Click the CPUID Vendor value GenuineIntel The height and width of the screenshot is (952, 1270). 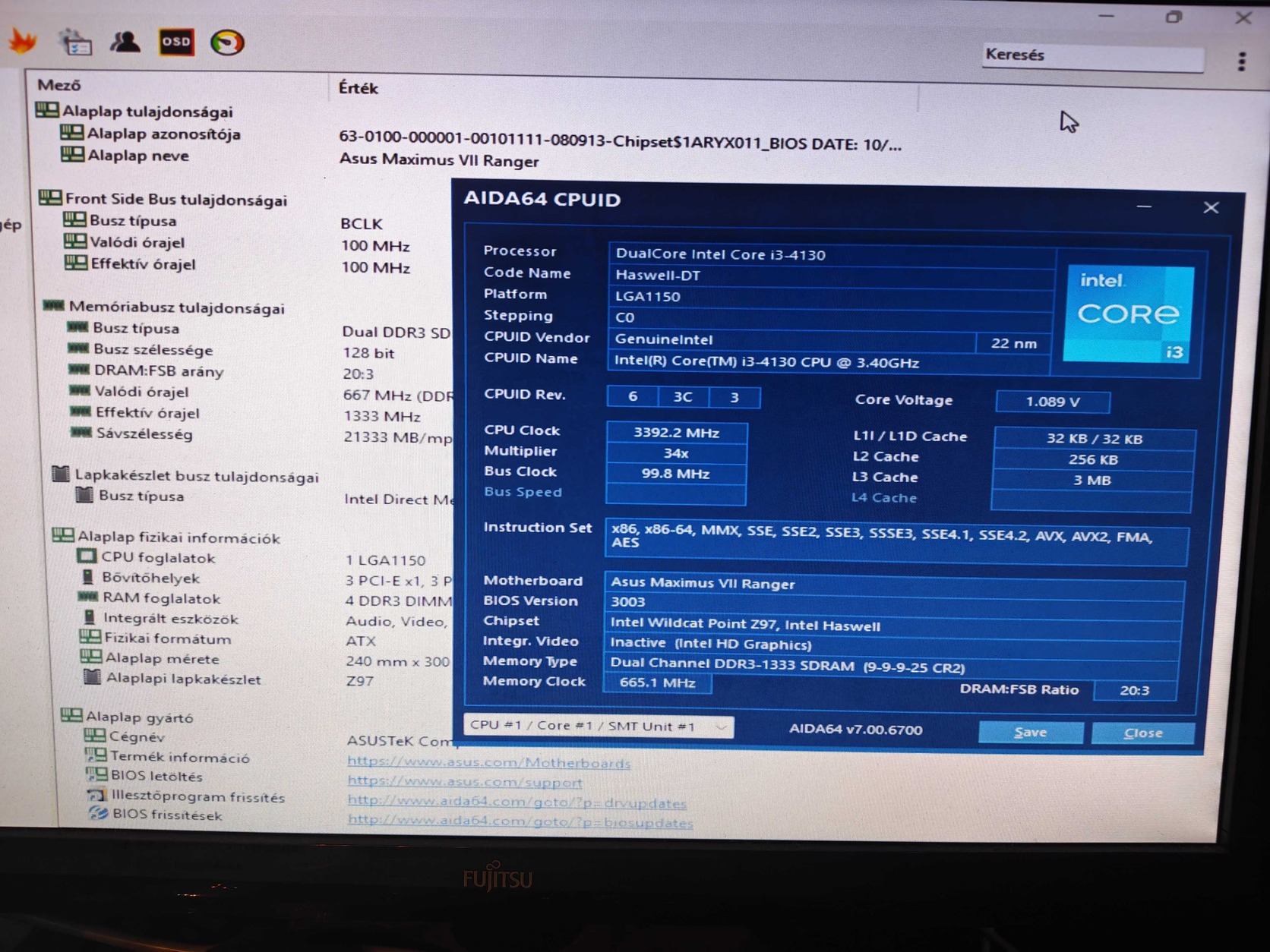pyautogui.click(x=791, y=339)
